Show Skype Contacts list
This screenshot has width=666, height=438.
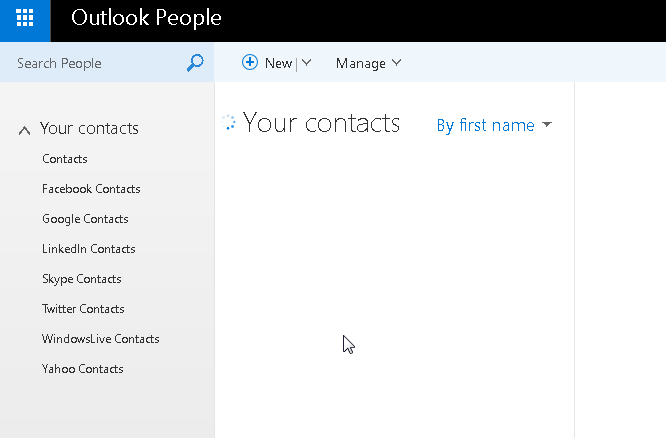[81, 279]
